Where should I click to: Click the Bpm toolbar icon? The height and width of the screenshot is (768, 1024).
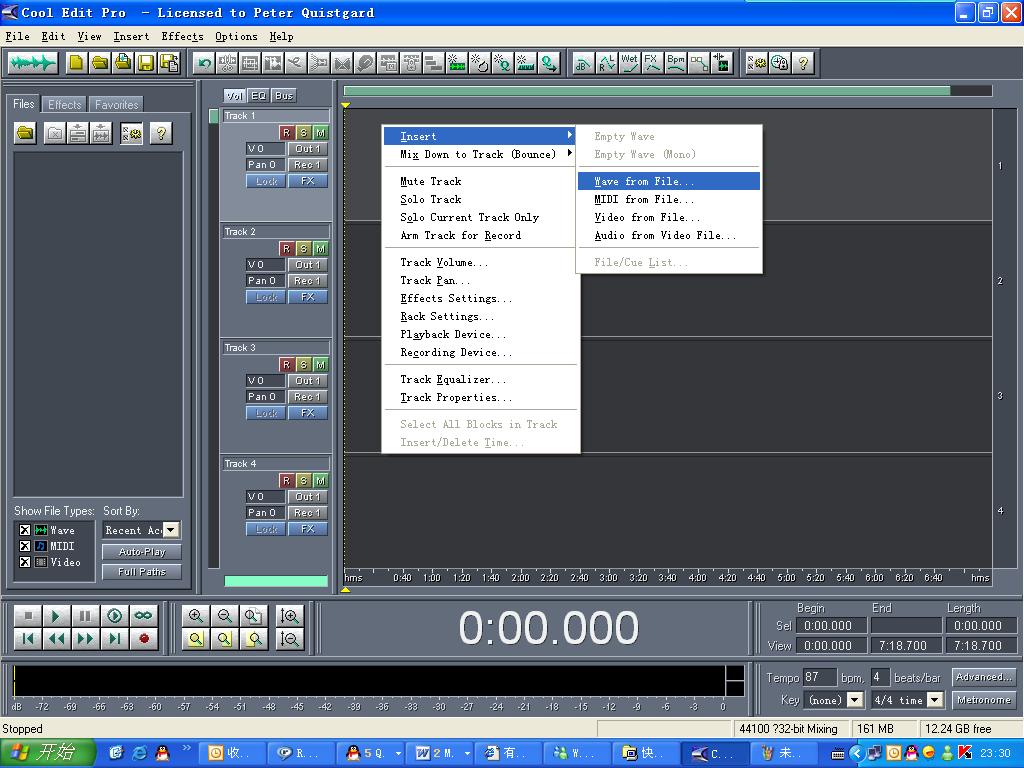click(676, 63)
